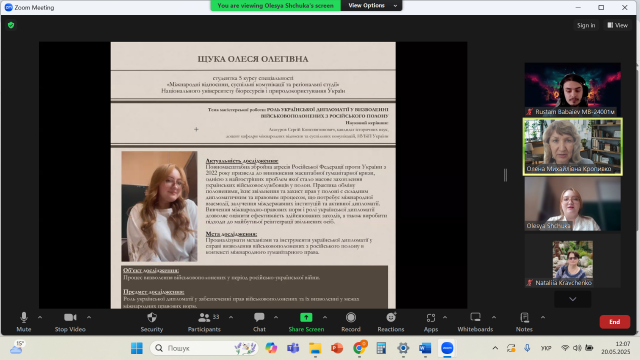This screenshot has width=640, height=360.
Task: Click the viewing Olesya Shchuka's screen banner
Action: coord(276,5)
